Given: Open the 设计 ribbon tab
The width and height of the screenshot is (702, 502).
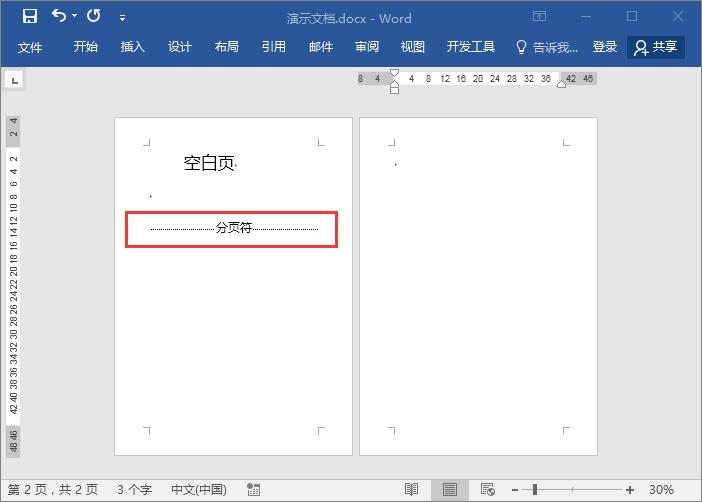Looking at the screenshot, I should click(180, 47).
